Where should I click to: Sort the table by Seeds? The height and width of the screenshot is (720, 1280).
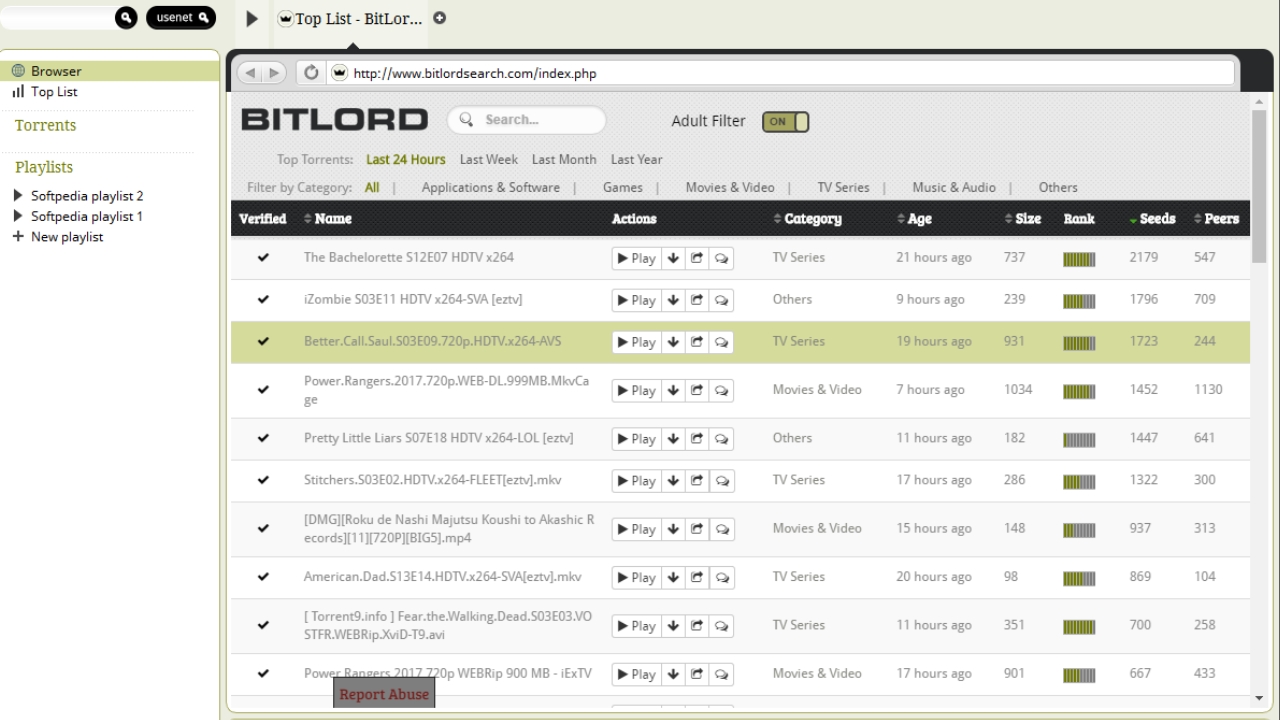pos(1152,219)
